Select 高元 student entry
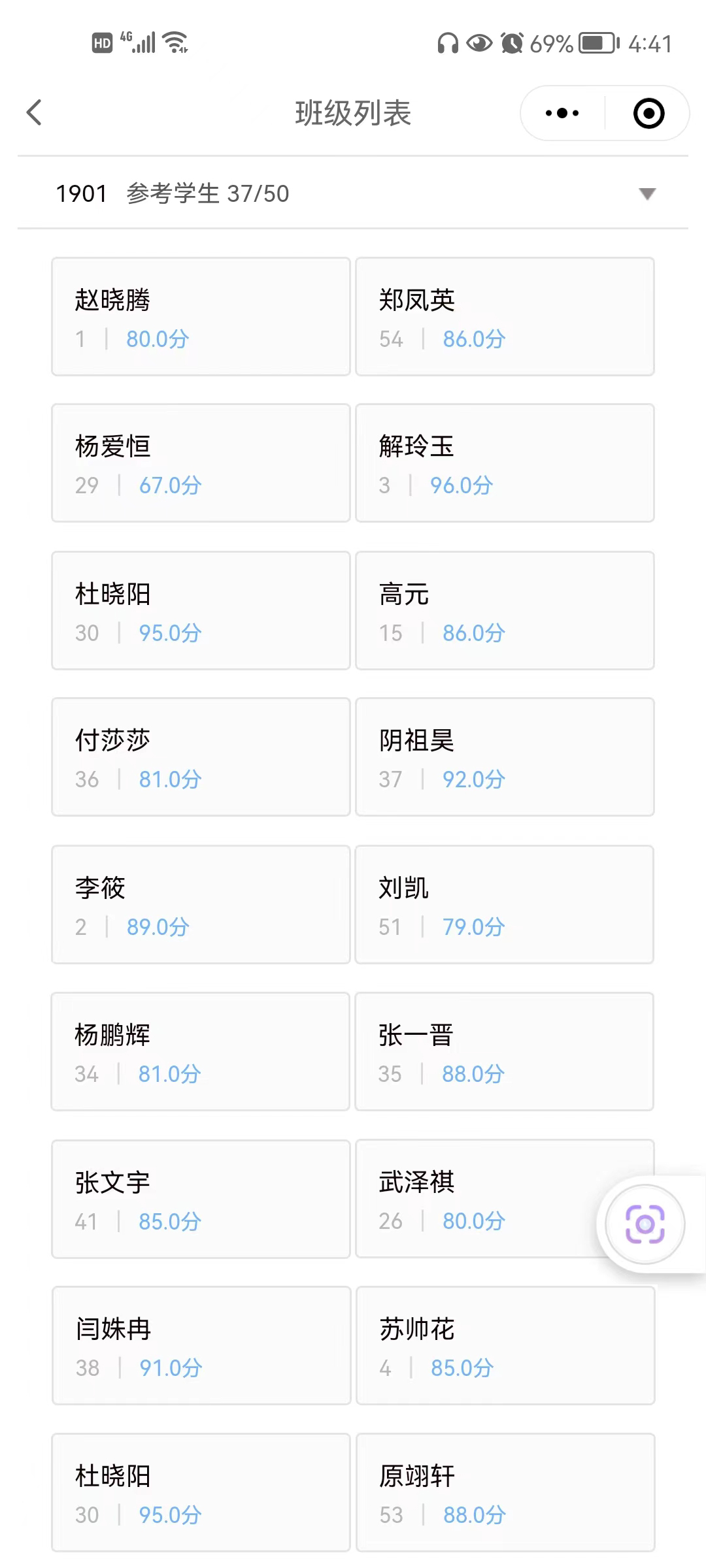Viewport: 706px width, 1568px height. coord(505,611)
